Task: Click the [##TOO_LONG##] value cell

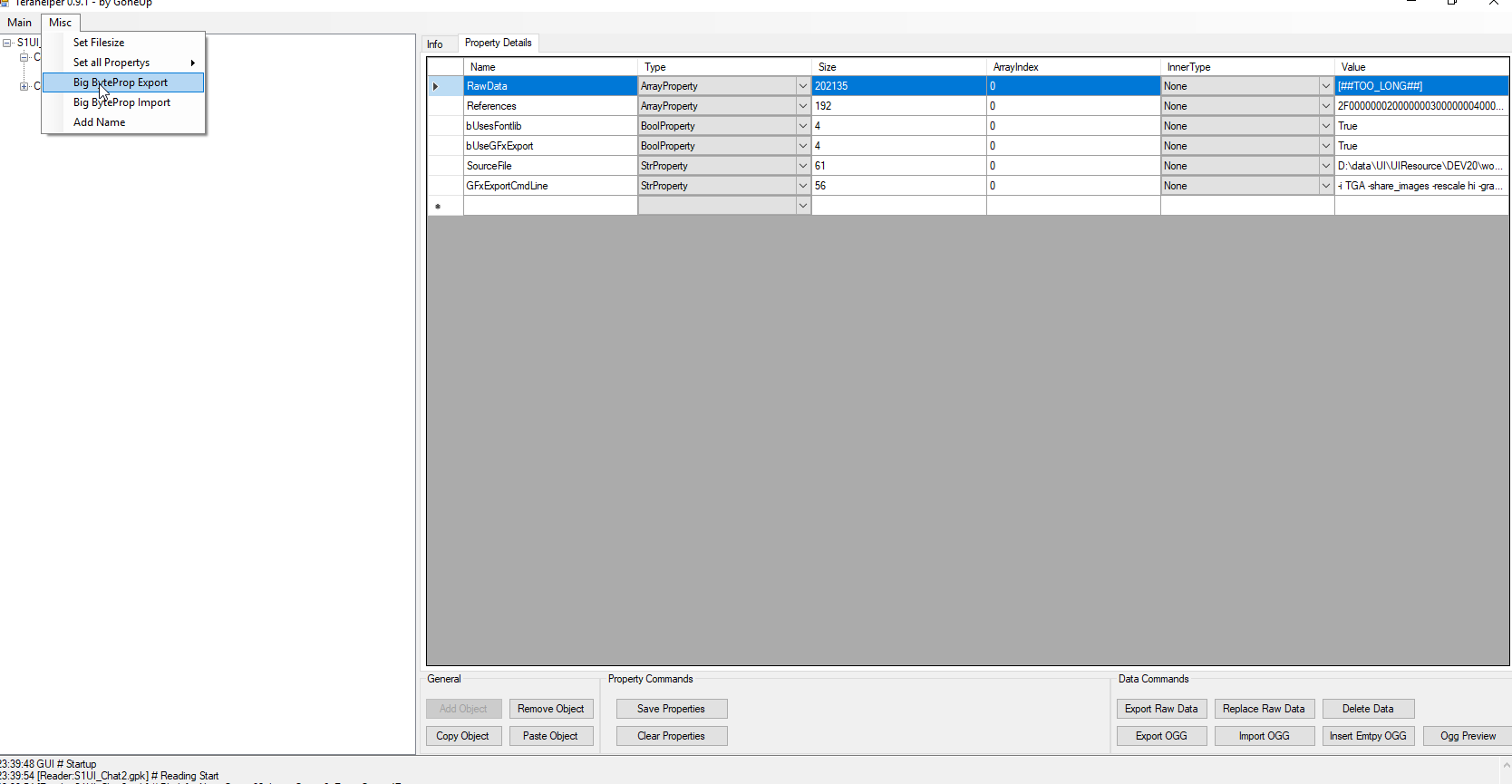Action: [1421, 86]
